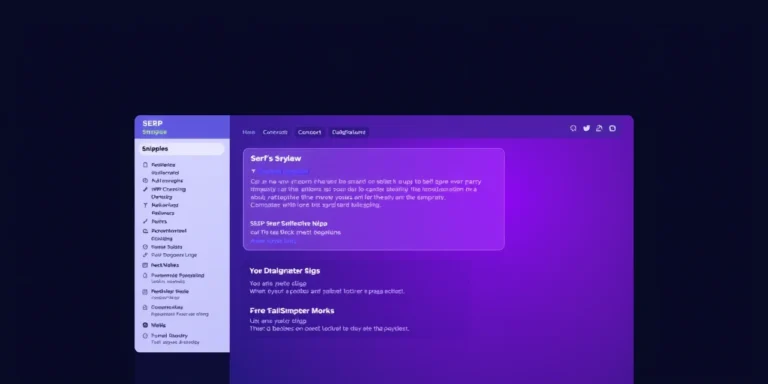Click the clock icon in the sidebar list
Viewport: 768px width, 384px height.
coord(145,247)
